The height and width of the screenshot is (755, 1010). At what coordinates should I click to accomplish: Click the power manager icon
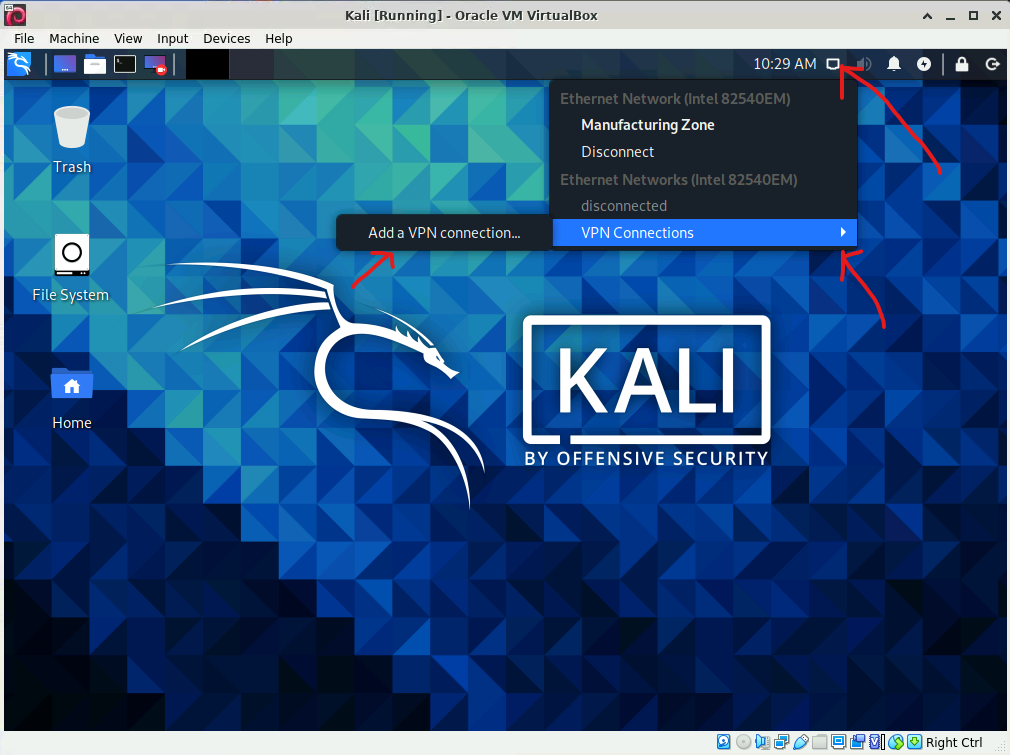pos(924,64)
